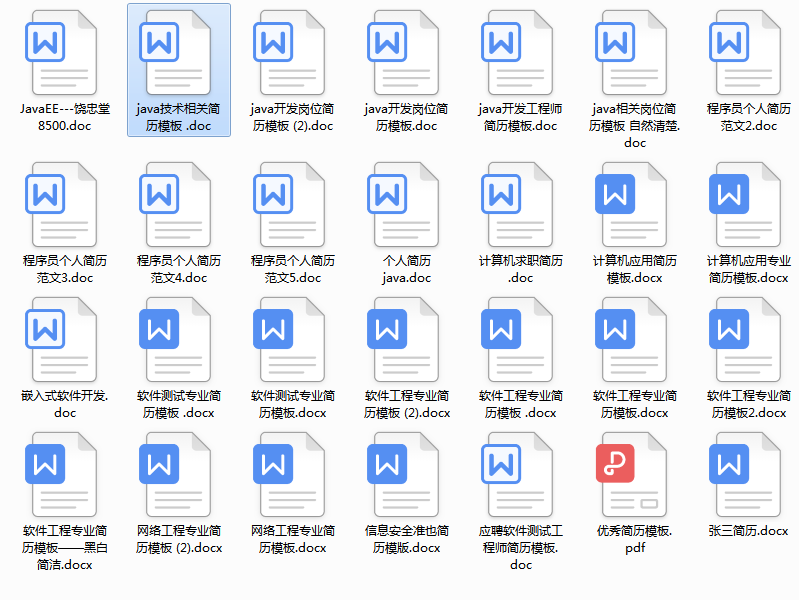Click filename '计算机应用简历模板.docx'
Image resolution: width=799 pixels, height=600 pixels.
coord(635,269)
